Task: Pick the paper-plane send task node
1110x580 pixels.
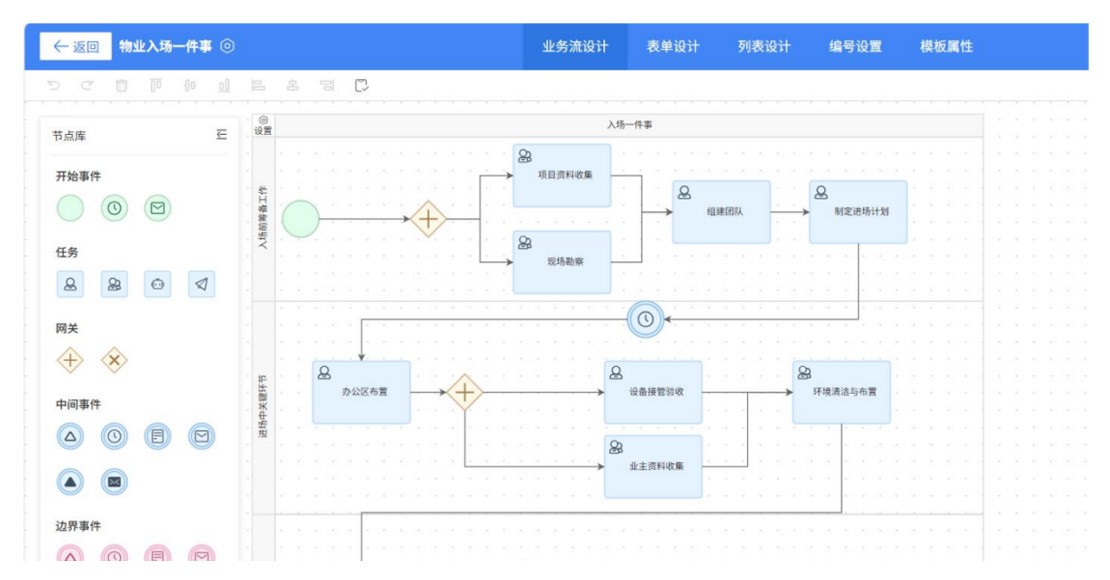Action: click(202, 285)
